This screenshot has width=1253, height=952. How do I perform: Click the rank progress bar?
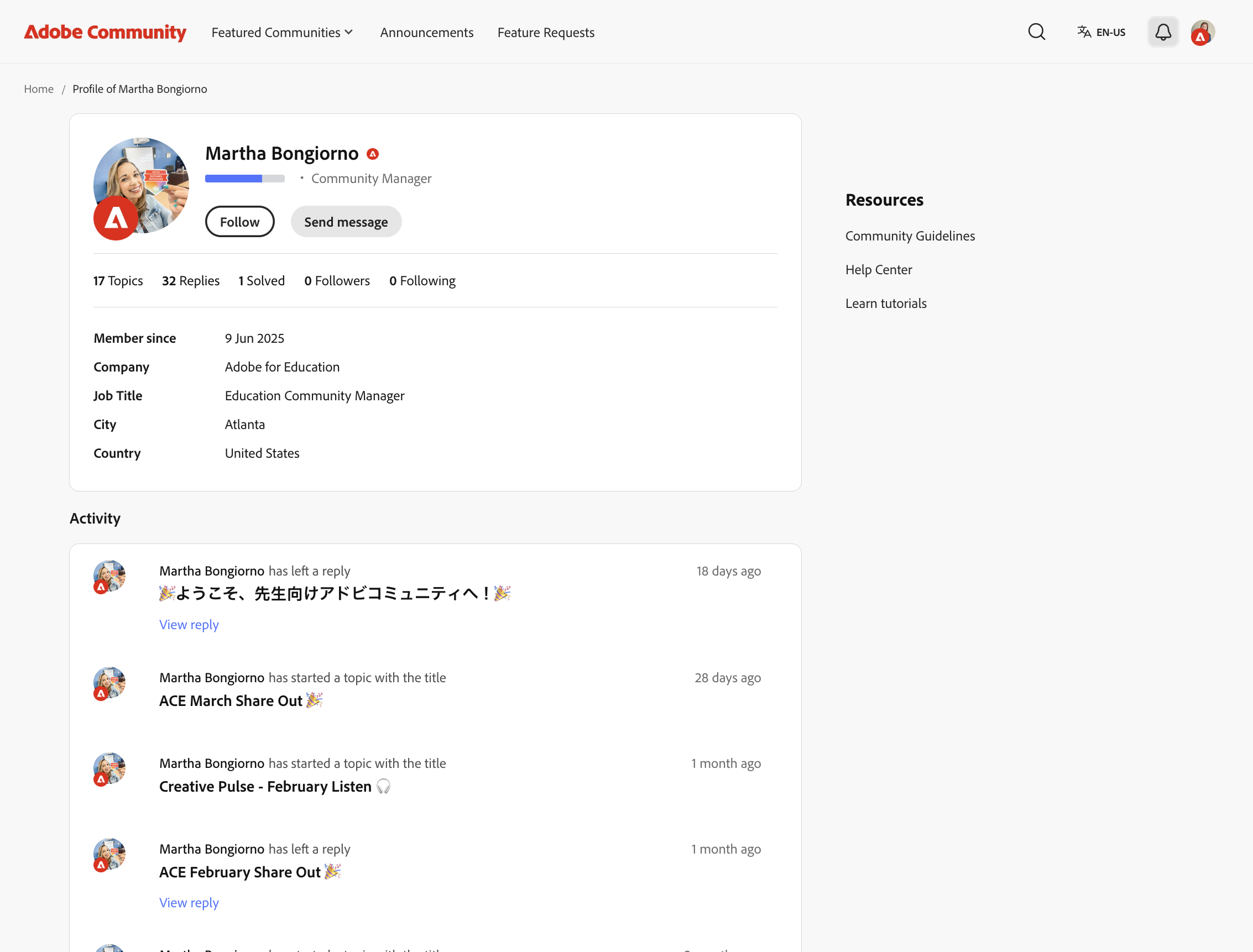245,179
